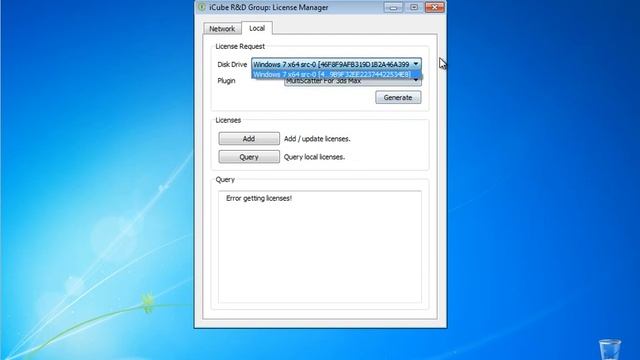Select the Local tab

coord(257,28)
